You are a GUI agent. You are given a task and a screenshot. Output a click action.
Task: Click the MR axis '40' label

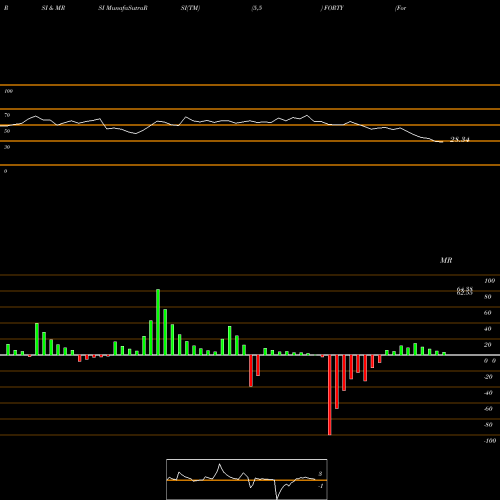coord(488,329)
